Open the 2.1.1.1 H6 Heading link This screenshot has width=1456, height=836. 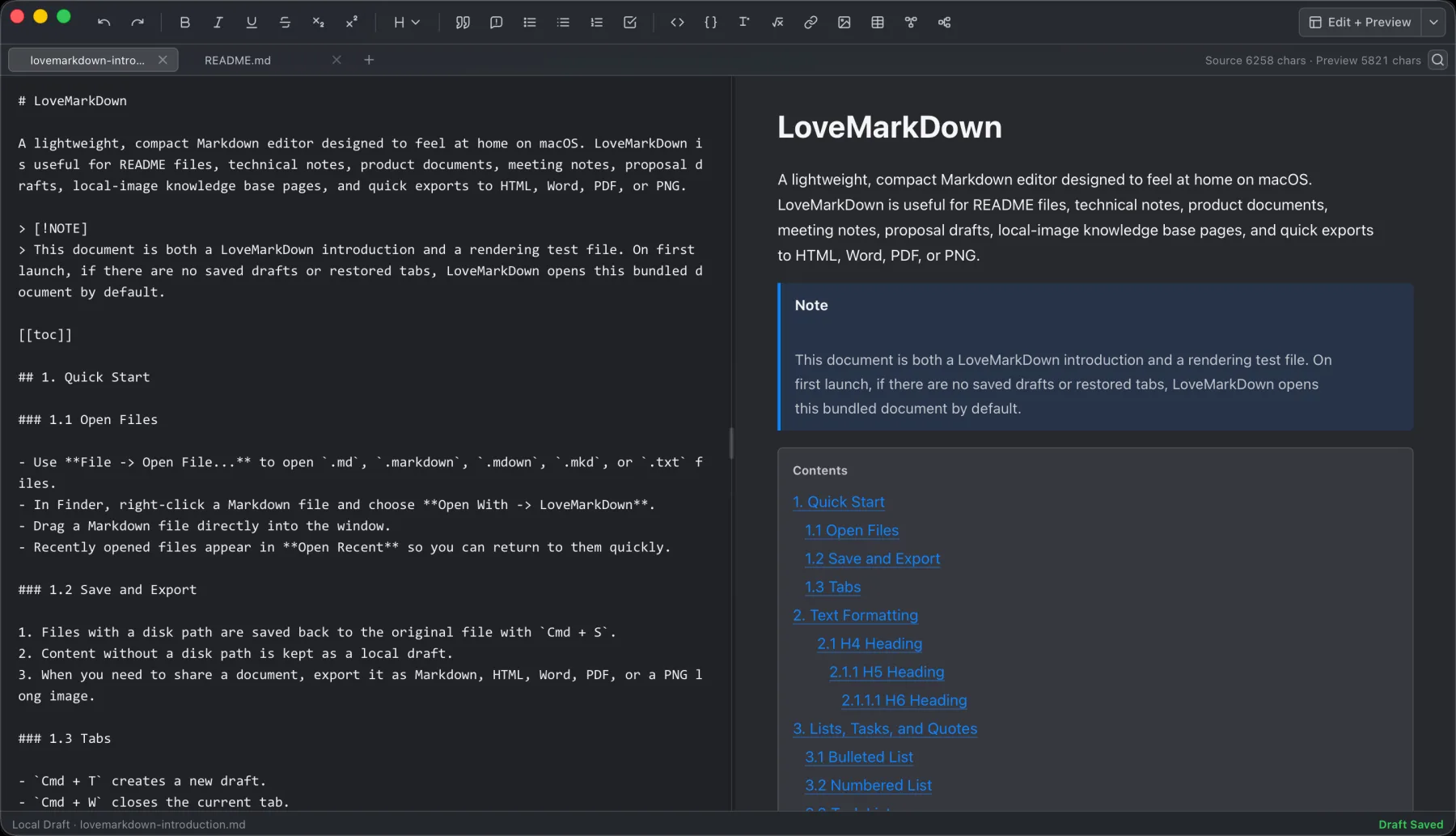pos(904,700)
